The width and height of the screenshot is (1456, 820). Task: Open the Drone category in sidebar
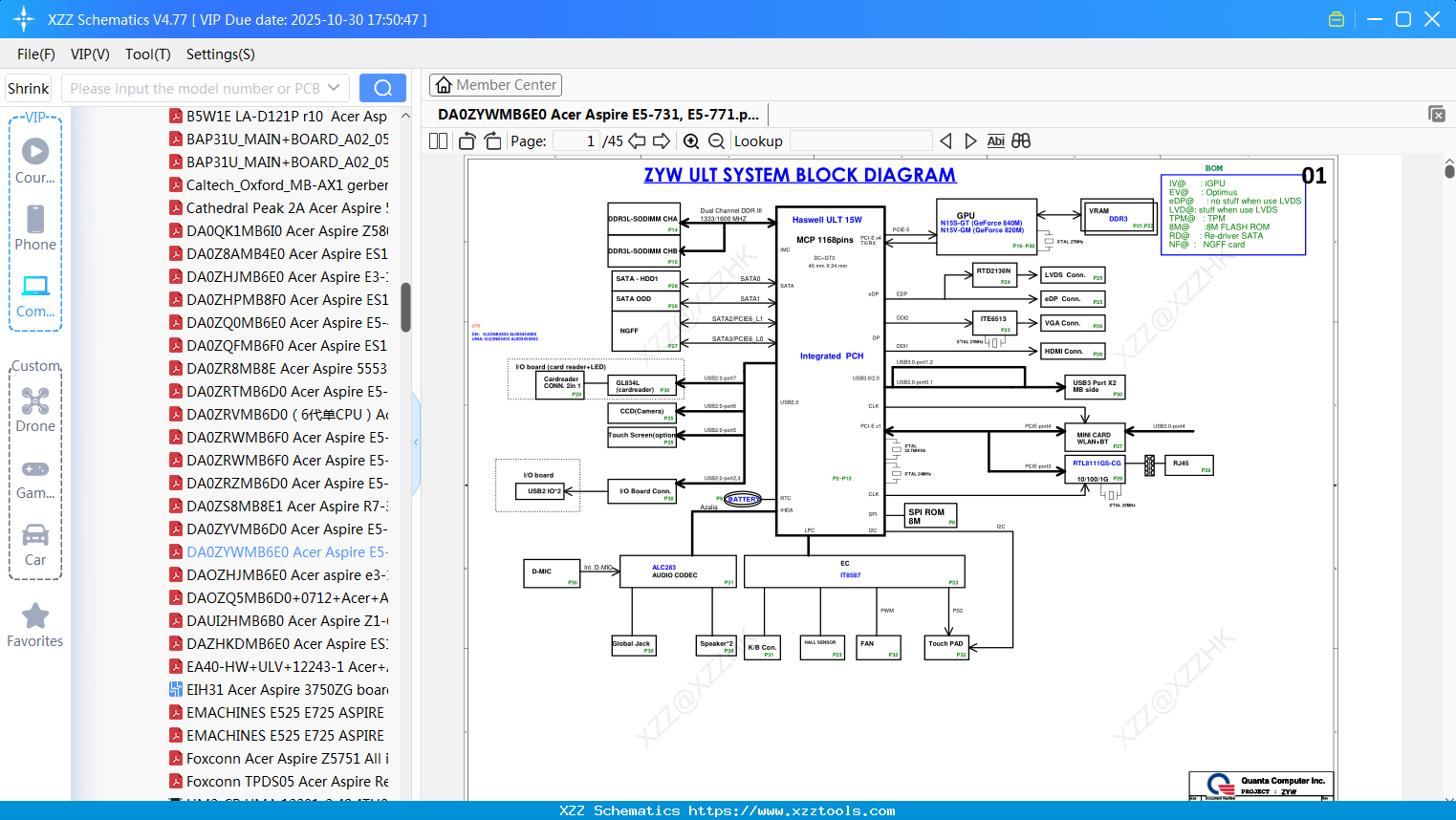tap(35, 410)
